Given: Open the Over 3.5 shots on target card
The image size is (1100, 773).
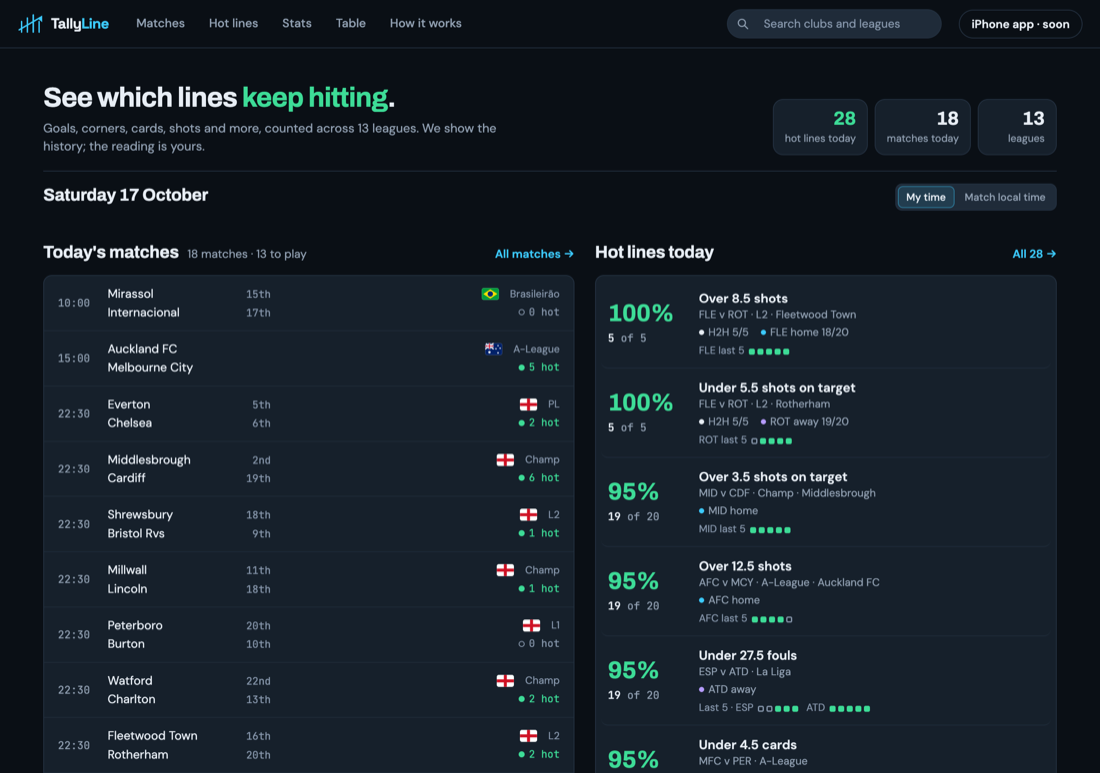Looking at the screenshot, I should tap(826, 502).
